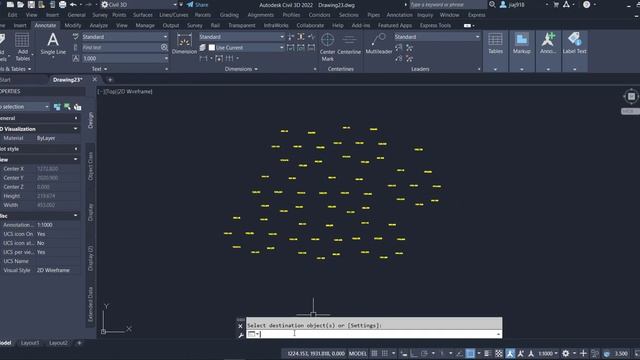The image size is (640, 360).
Task: Toggle the grid display in status bar
Action: pos(374,353)
